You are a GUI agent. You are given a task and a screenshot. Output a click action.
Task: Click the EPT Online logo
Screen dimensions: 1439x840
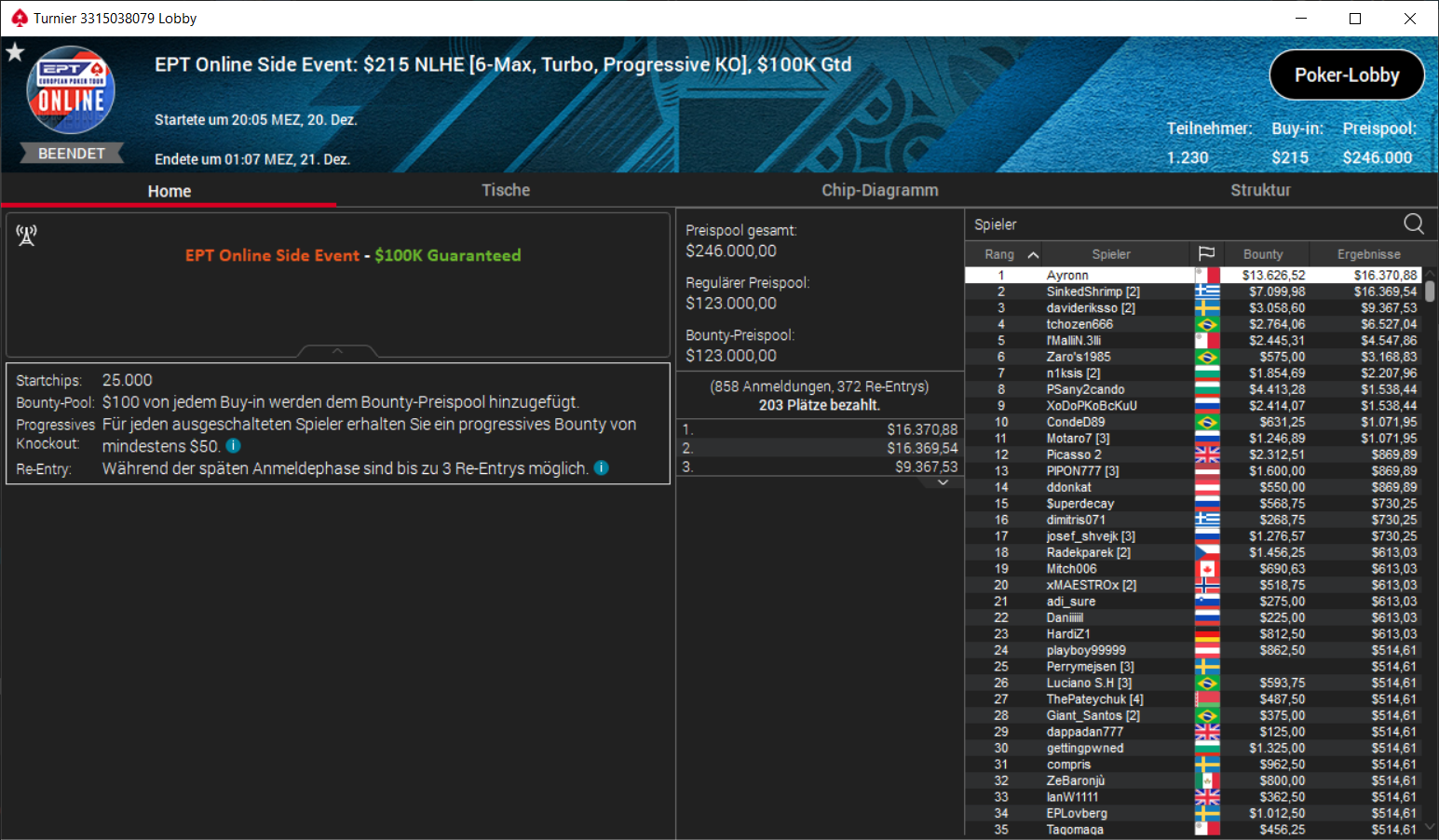pyautogui.click(x=72, y=90)
